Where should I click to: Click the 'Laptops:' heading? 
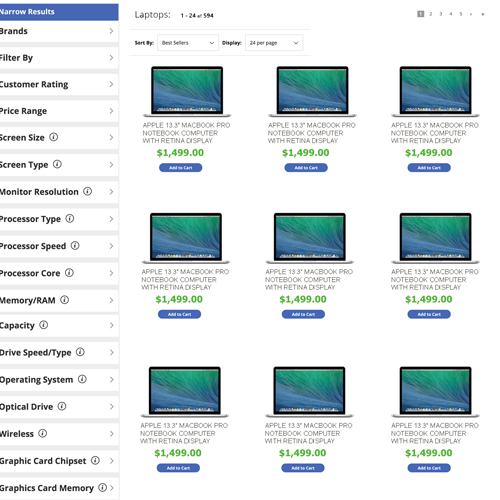(152, 15)
